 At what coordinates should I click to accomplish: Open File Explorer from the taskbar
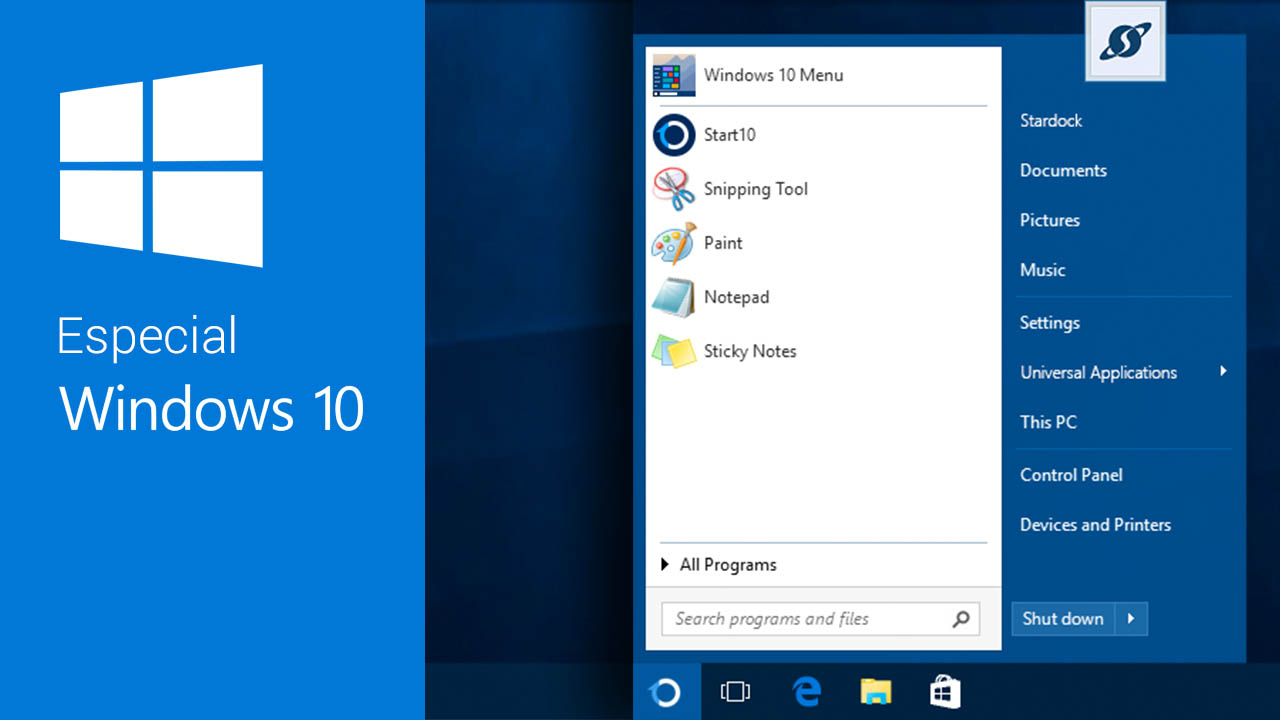pyautogui.click(x=876, y=691)
